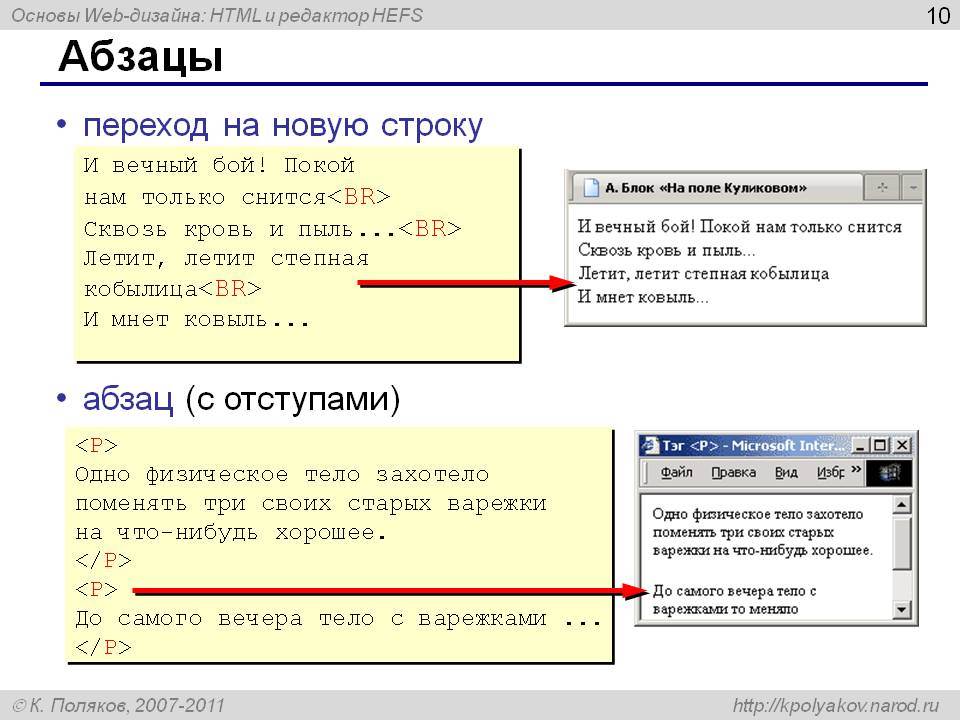The image size is (960, 720).
Task: Click the Internet Explorer icon in title bar
Action: click(650, 445)
